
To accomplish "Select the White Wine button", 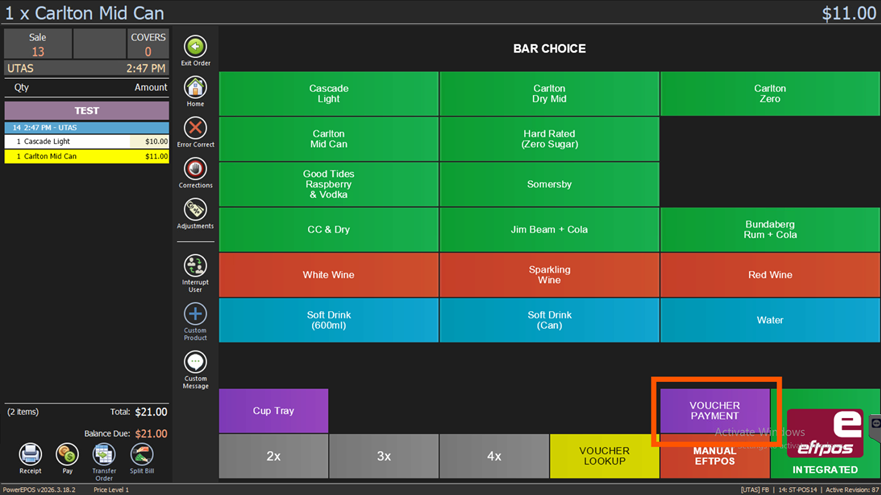I will click(x=329, y=275).
